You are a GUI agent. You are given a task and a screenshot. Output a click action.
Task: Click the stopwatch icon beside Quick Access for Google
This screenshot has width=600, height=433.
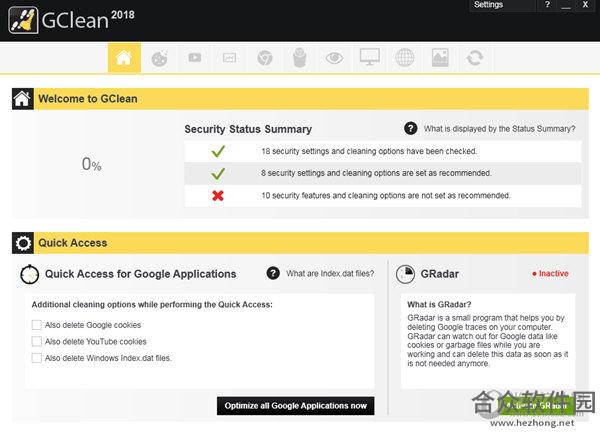tap(29, 274)
